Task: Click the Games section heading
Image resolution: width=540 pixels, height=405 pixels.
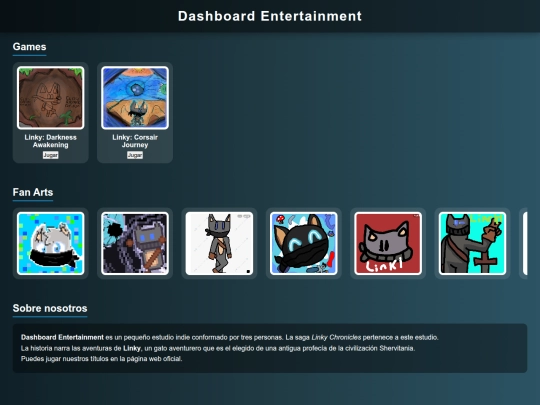Action: click(x=29, y=46)
